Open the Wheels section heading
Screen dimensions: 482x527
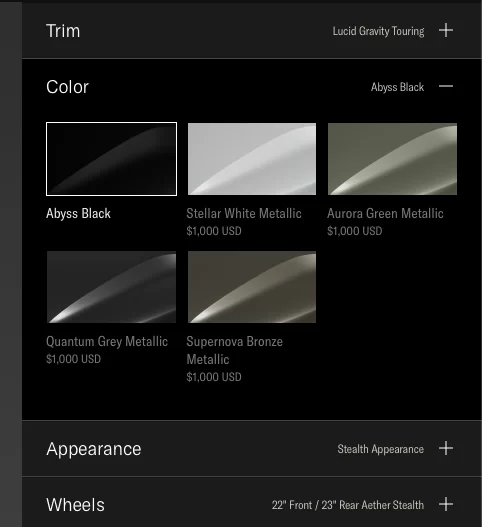pyautogui.click(x=75, y=505)
